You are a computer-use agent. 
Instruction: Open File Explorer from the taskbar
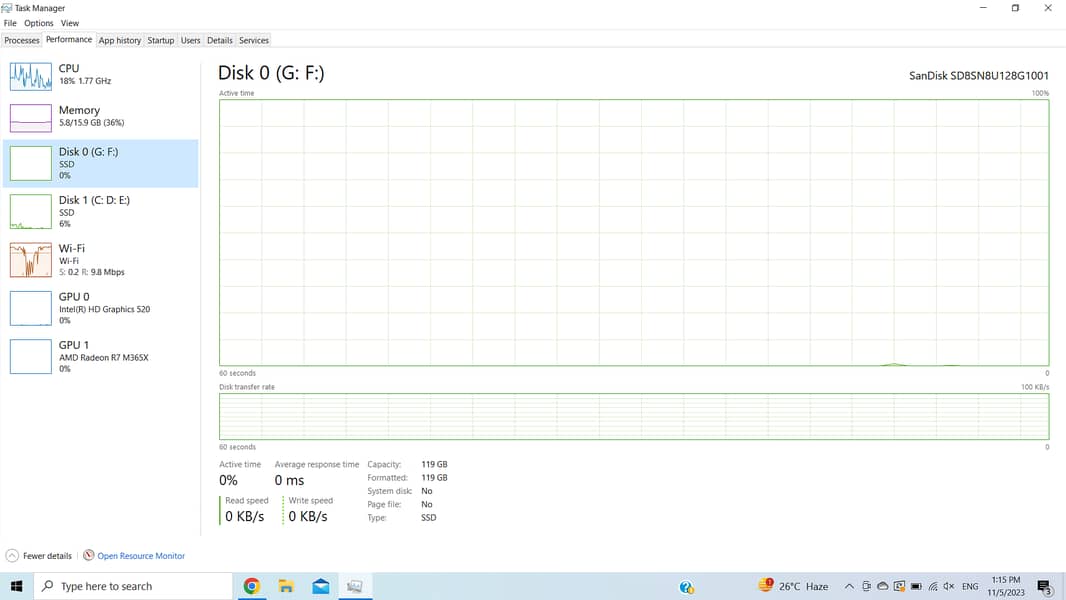(x=286, y=587)
